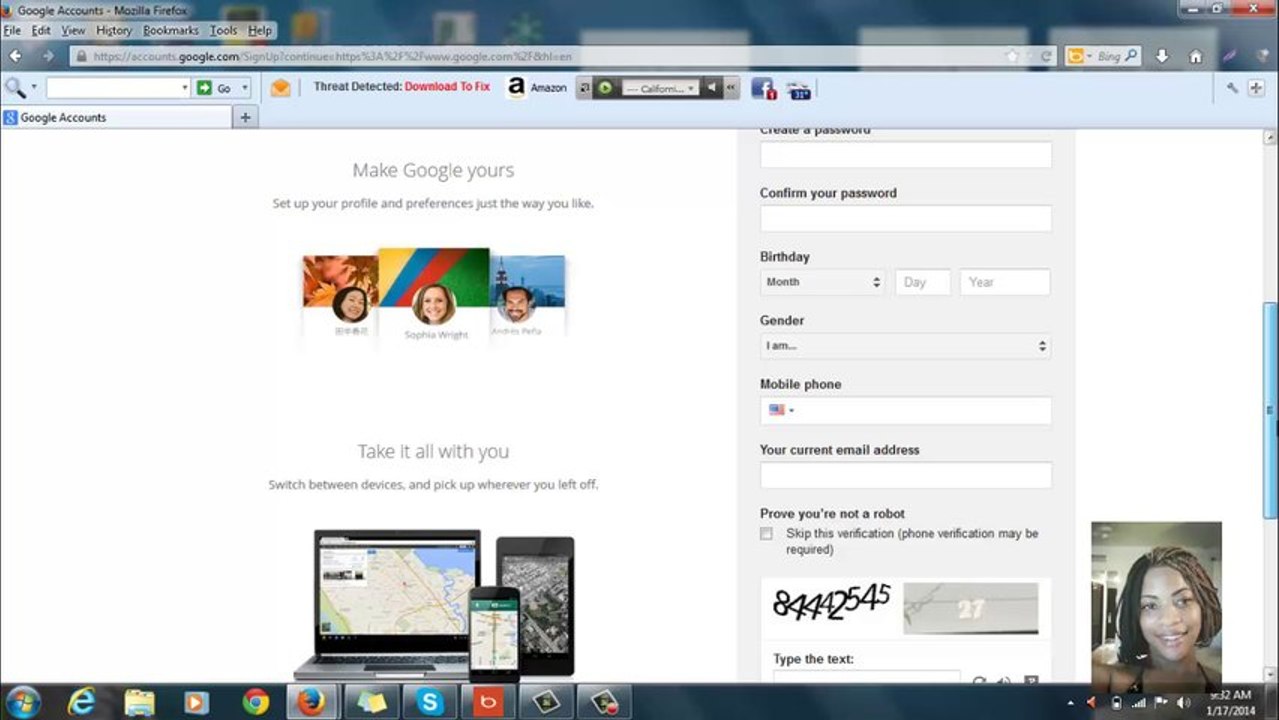
Task: Open Internet Explorer from the taskbar
Action: pyautogui.click(x=82, y=702)
